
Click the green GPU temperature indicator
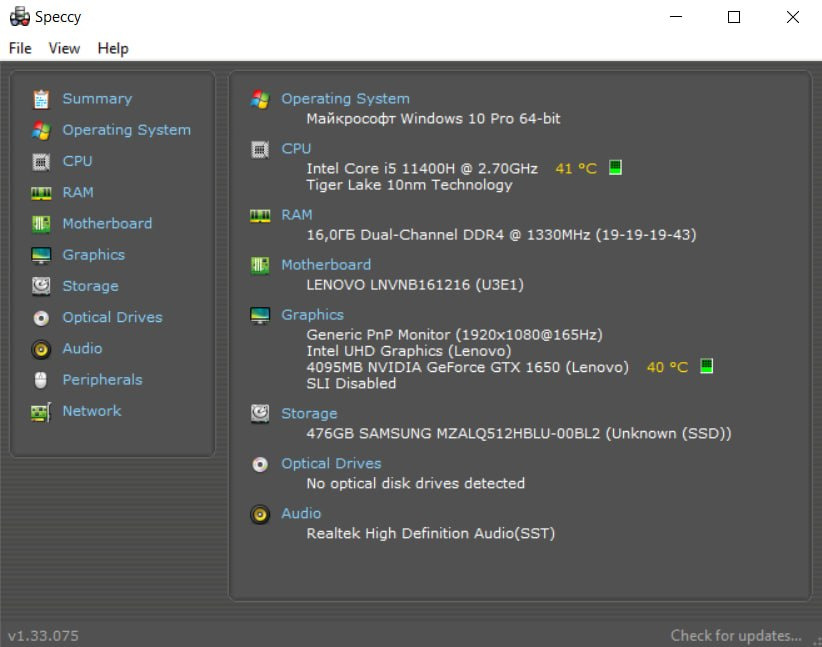707,367
